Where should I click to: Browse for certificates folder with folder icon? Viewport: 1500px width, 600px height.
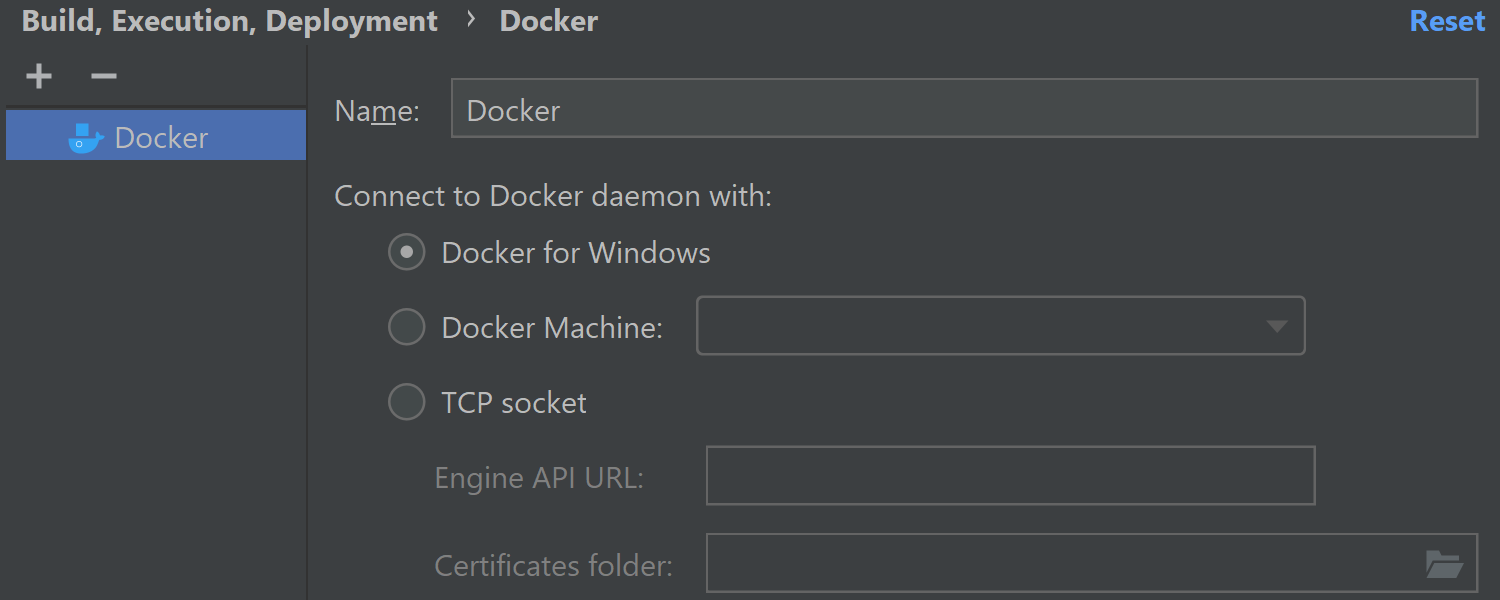pyautogui.click(x=1444, y=564)
